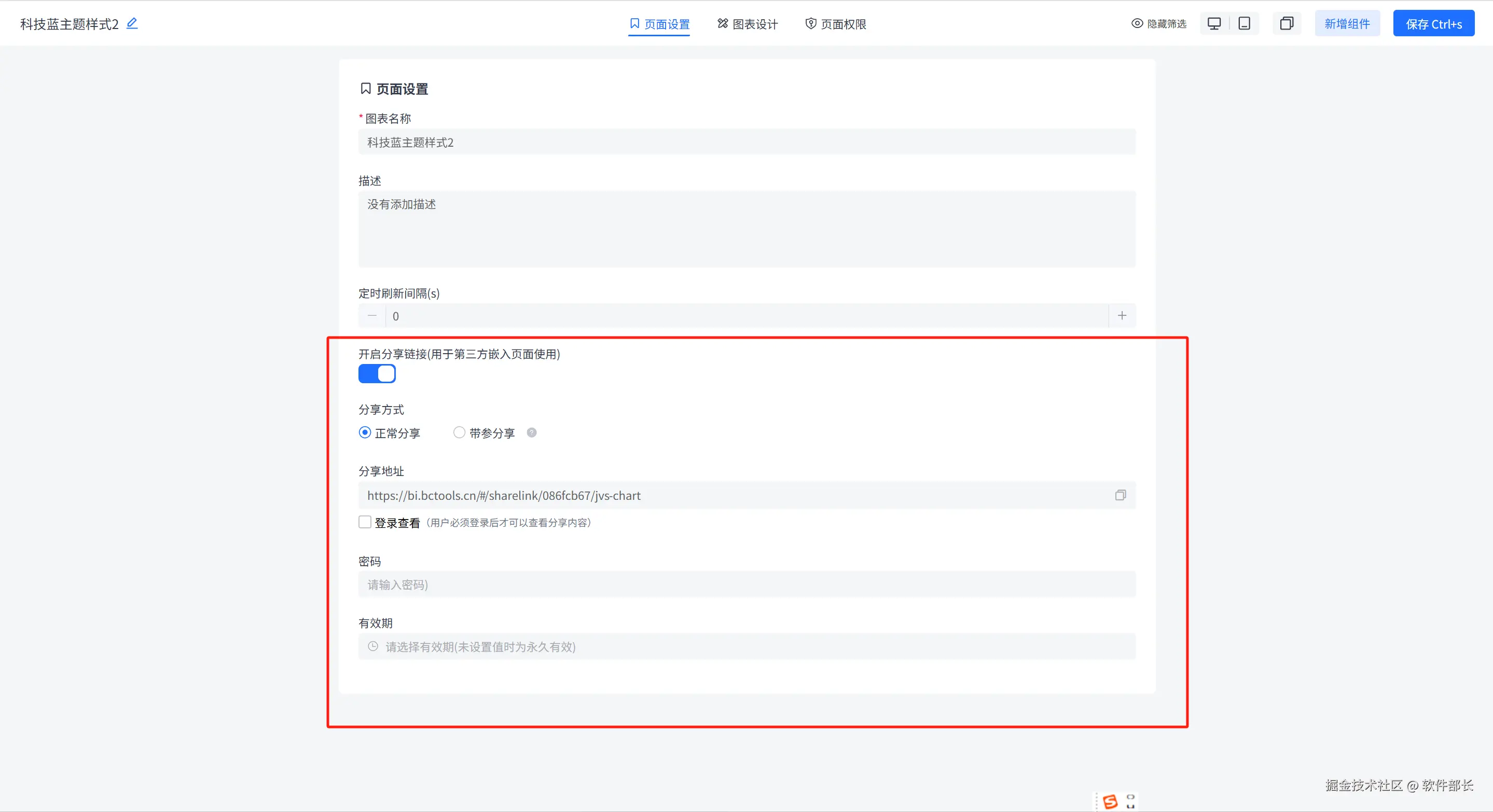Disable the share link toggle switch
1493x812 pixels.
[x=377, y=374]
